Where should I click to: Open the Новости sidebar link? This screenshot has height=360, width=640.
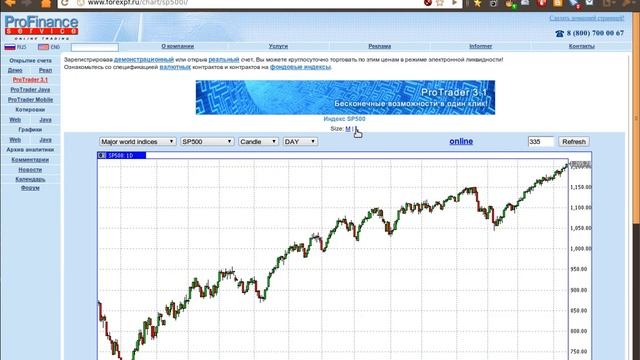pos(30,169)
